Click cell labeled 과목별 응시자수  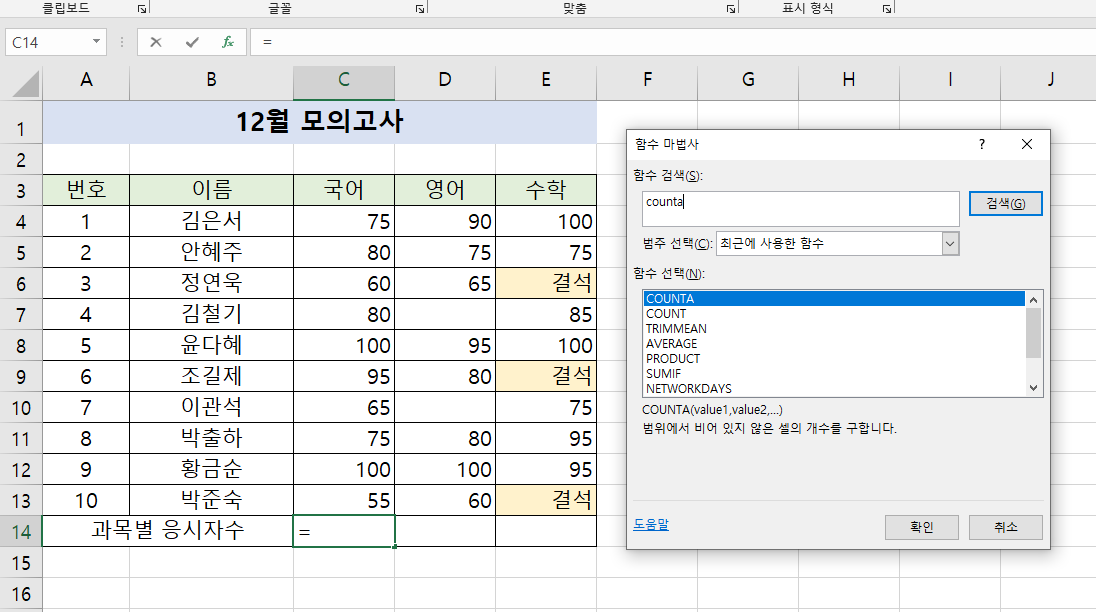[x=168, y=531]
